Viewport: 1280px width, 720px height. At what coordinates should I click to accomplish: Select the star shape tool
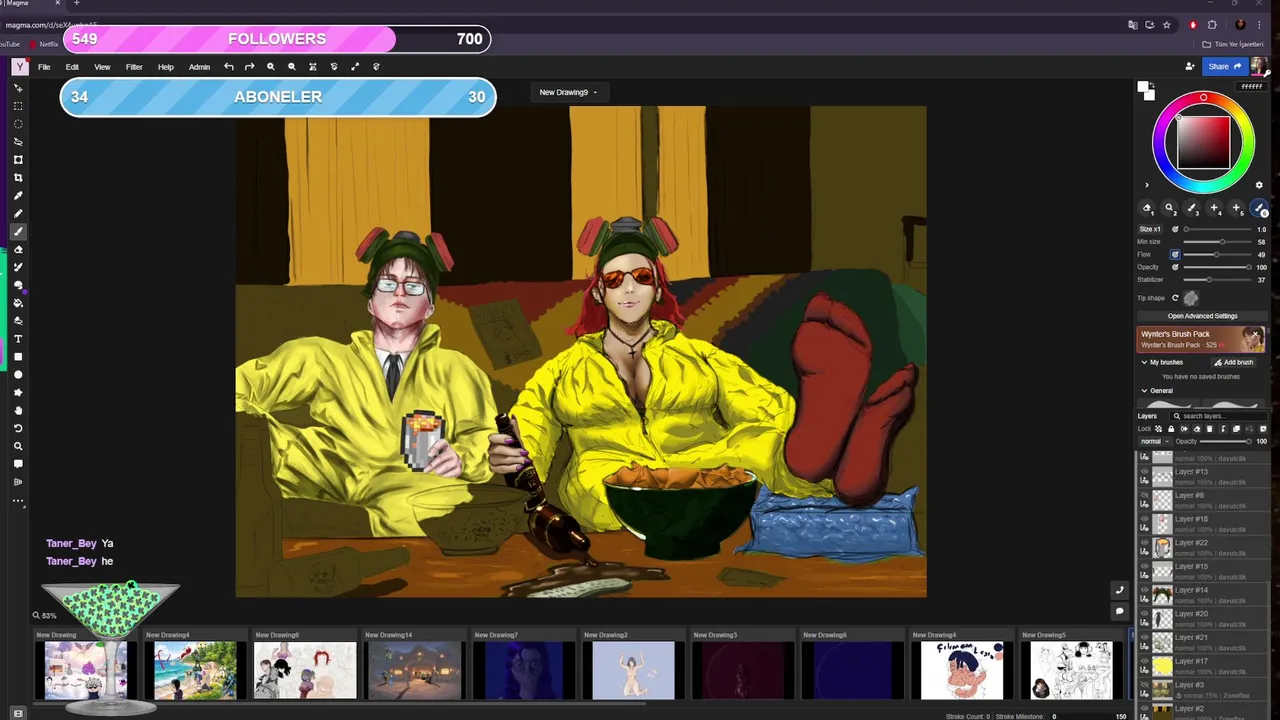tap(18, 393)
